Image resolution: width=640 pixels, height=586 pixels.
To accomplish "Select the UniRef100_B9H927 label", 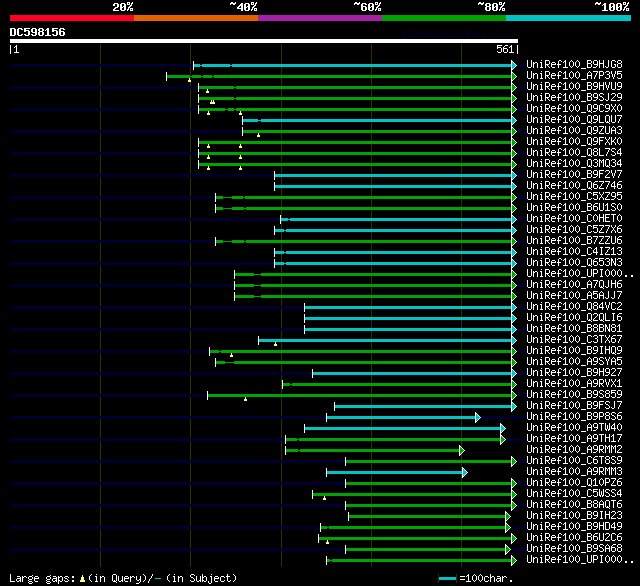I will point(574,373).
